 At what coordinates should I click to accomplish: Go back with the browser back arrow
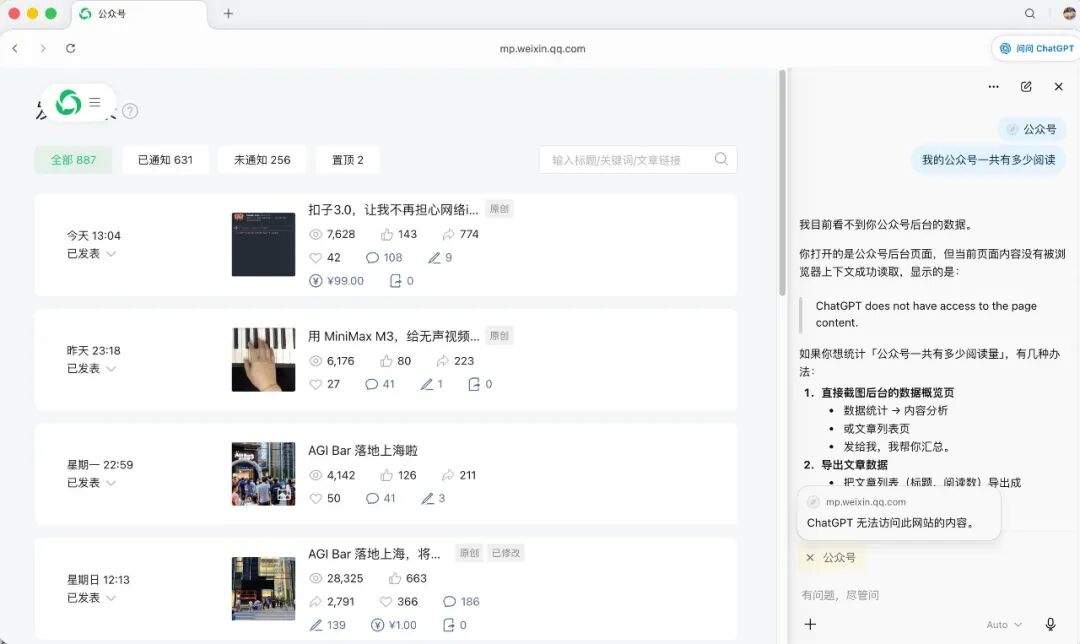(x=15, y=48)
